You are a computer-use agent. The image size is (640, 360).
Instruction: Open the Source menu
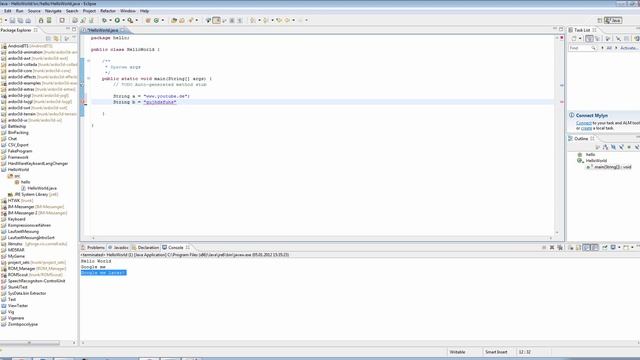[x=34, y=11]
